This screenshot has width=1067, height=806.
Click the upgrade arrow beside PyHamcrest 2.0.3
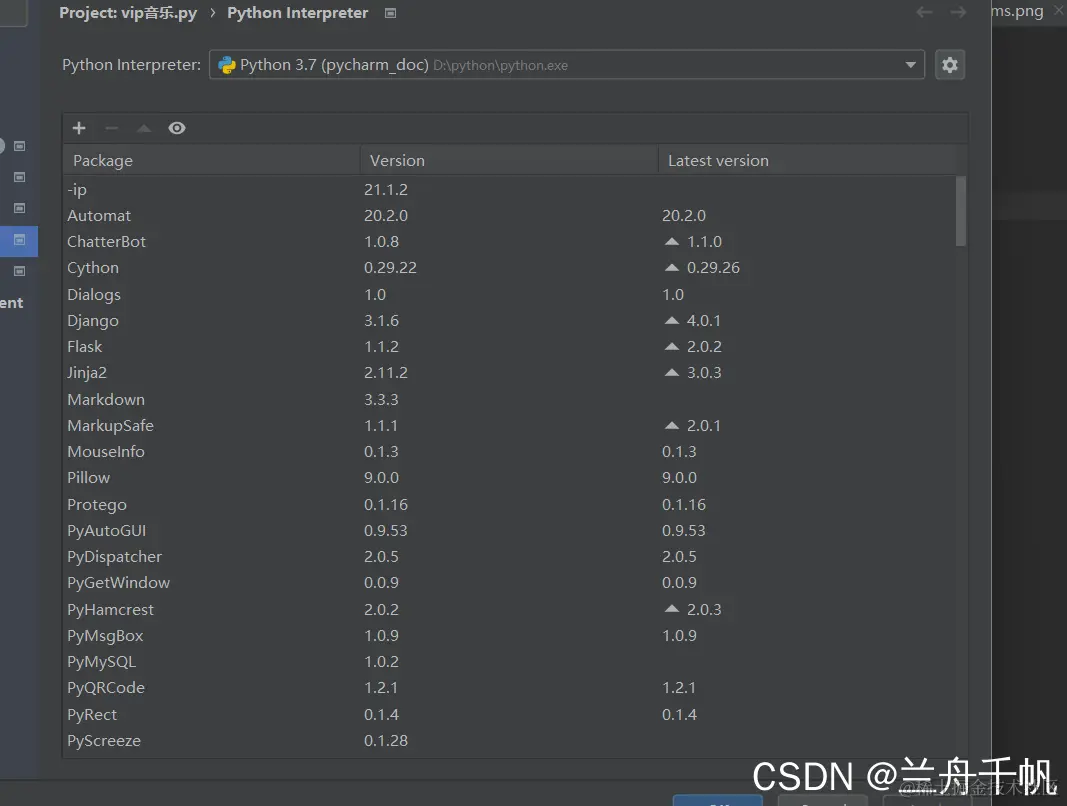click(672, 609)
